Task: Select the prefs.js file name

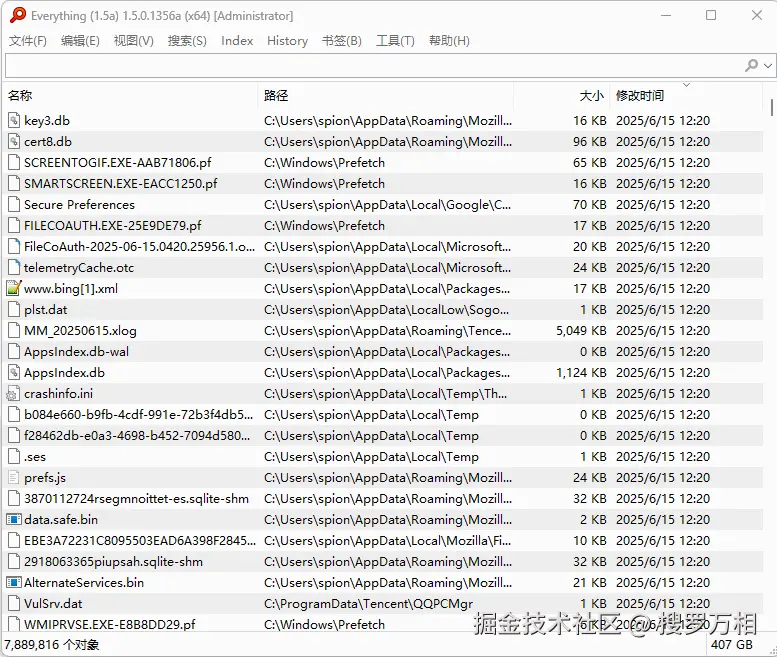Action: pyautogui.click(x=45, y=478)
